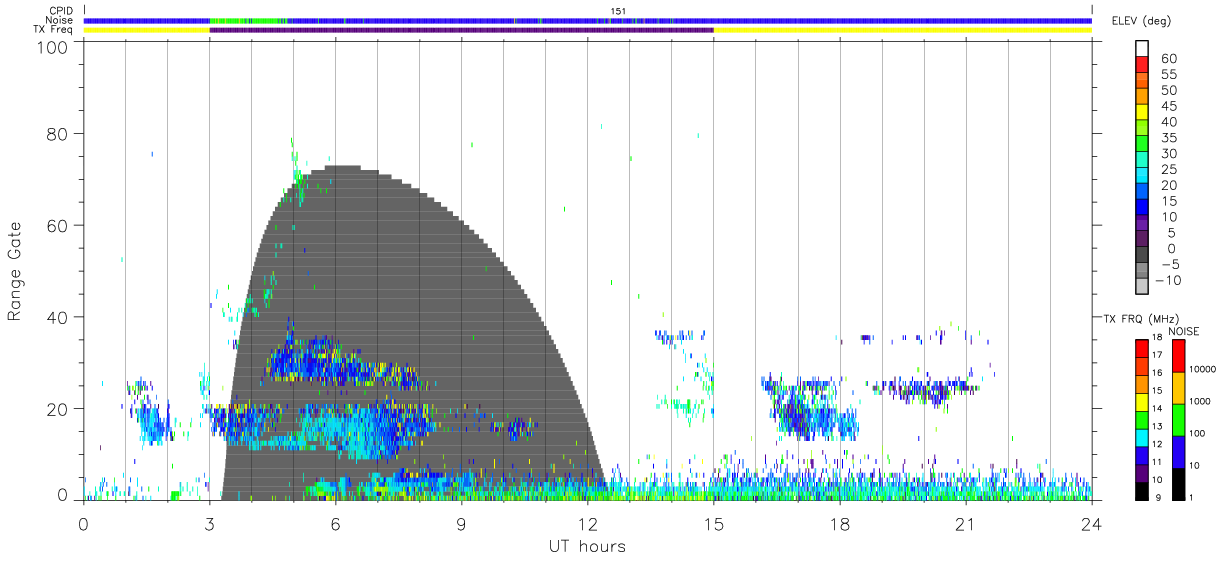Click the '100' tick label on Range Gate axis

pyautogui.click(x=55, y=47)
